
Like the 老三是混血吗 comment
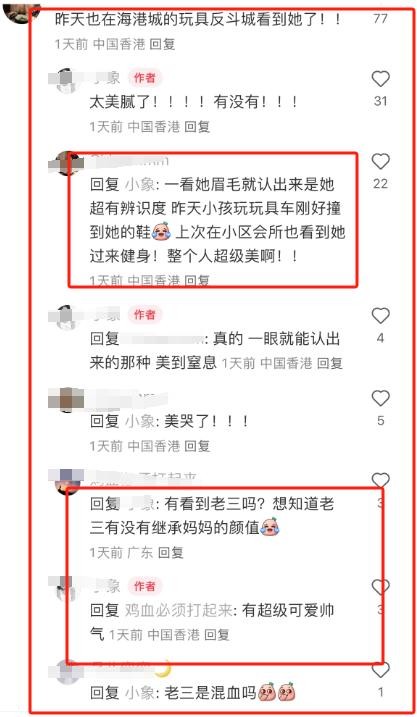380,670
